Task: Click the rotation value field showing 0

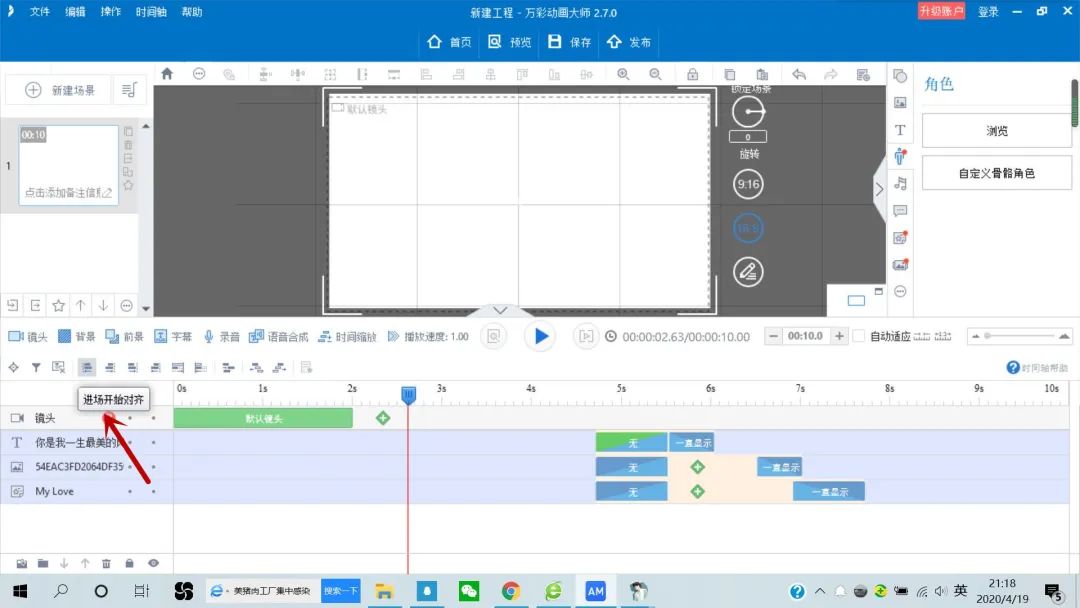Action: click(748, 137)
